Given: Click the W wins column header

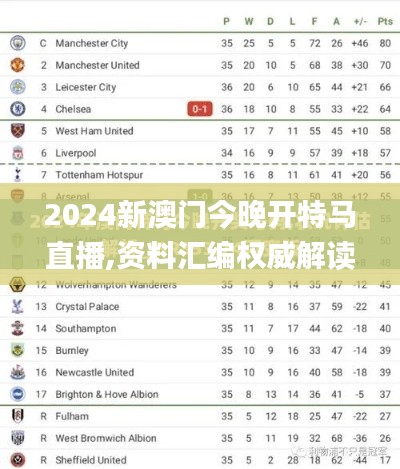Looking at the screenshot, I should pos(249,21).
